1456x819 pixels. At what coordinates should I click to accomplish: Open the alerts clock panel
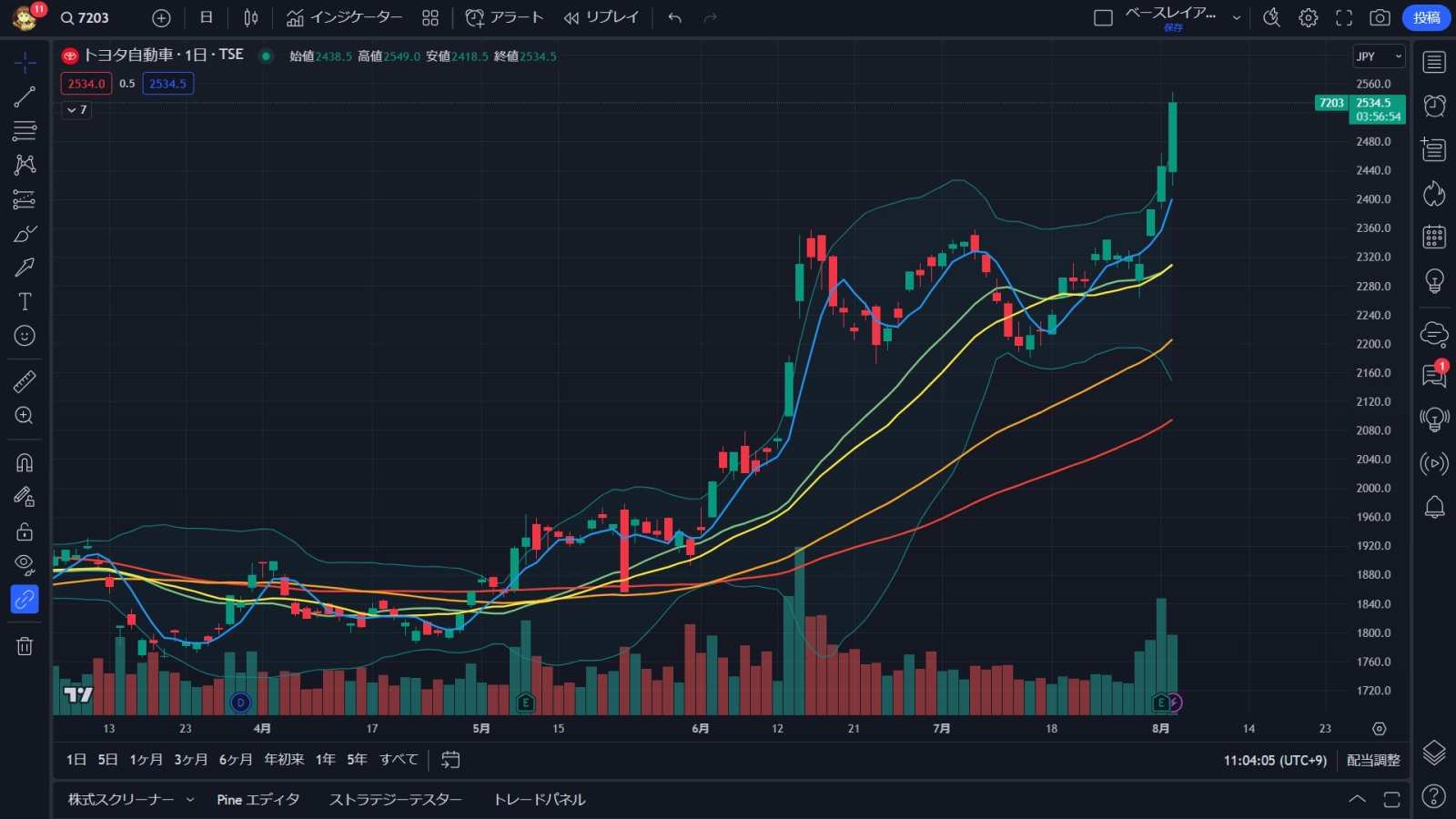click(x=1434, y=106)
